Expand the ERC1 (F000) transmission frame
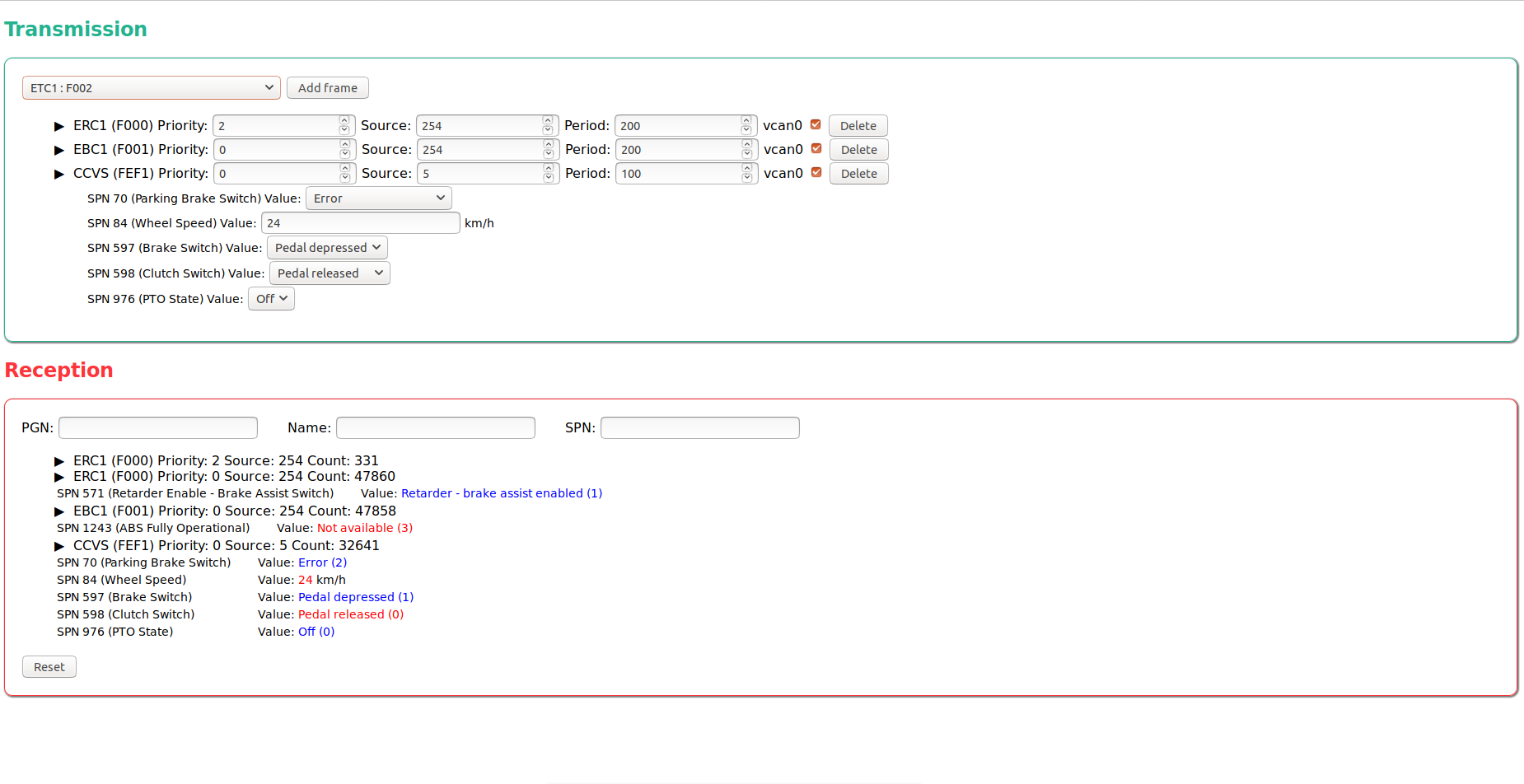 [59, 126]
